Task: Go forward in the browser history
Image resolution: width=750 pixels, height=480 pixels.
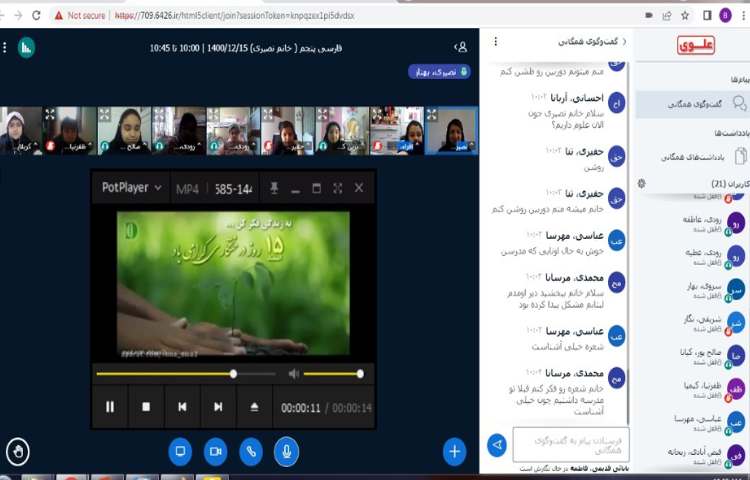Action: pyautogui.click(x=18, y=15)
